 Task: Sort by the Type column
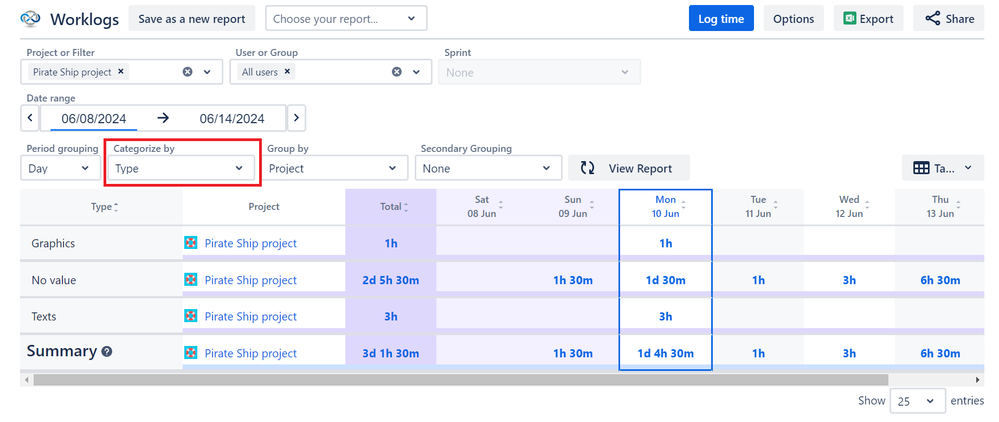tap(116, 207)
